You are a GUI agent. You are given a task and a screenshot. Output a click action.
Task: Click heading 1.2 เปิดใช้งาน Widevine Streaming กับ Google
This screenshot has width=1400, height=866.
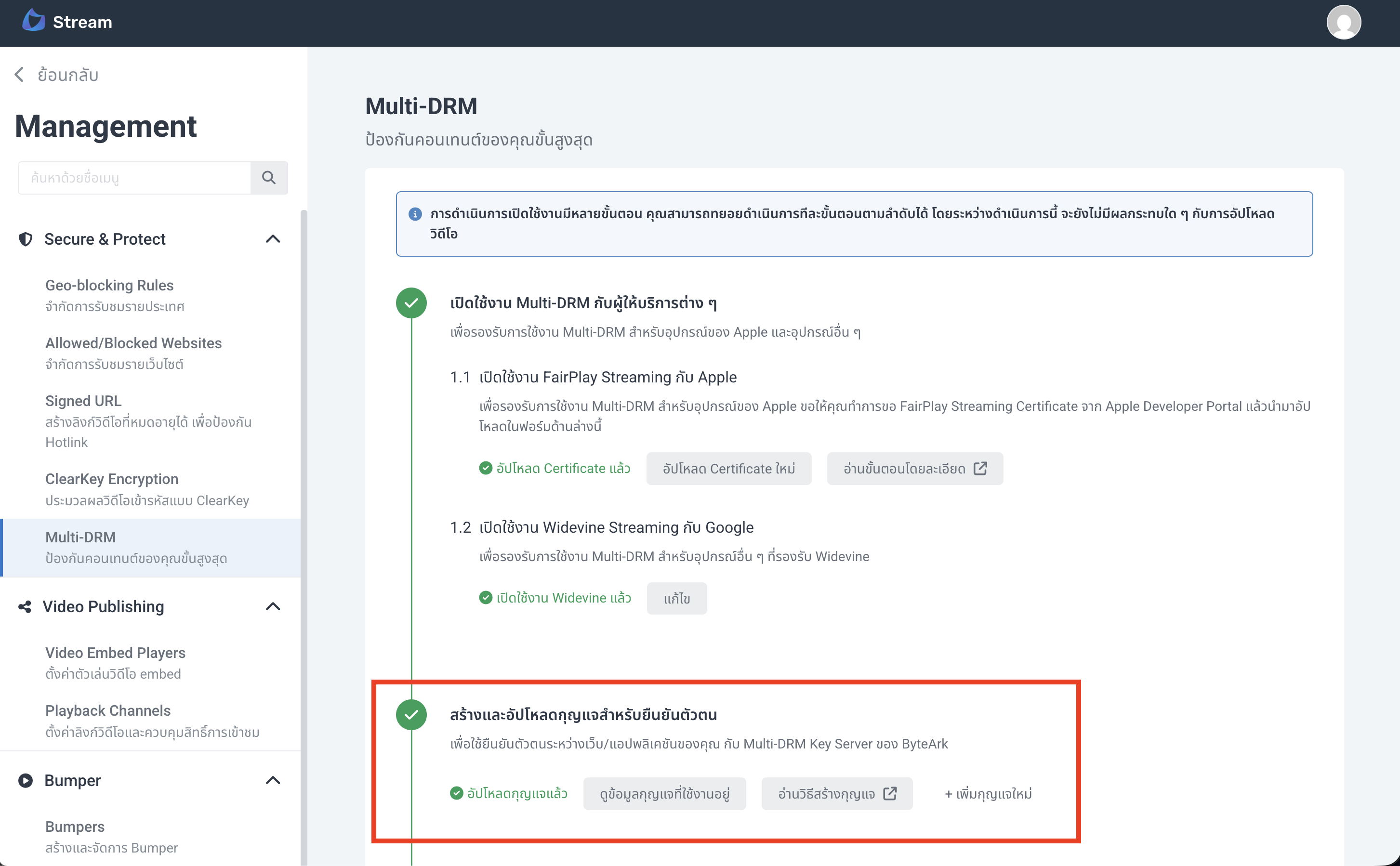click(x=601, y=527)
